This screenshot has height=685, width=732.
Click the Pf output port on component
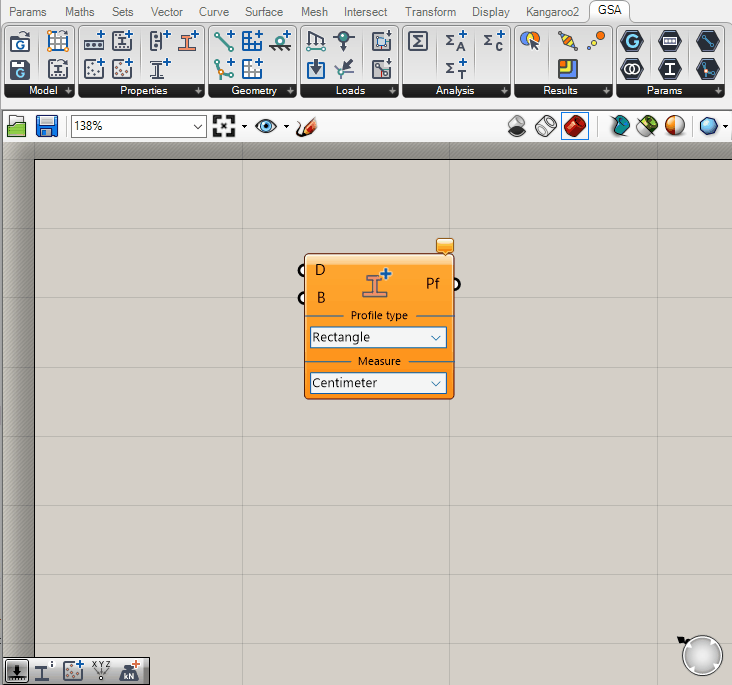click(456, 284)
